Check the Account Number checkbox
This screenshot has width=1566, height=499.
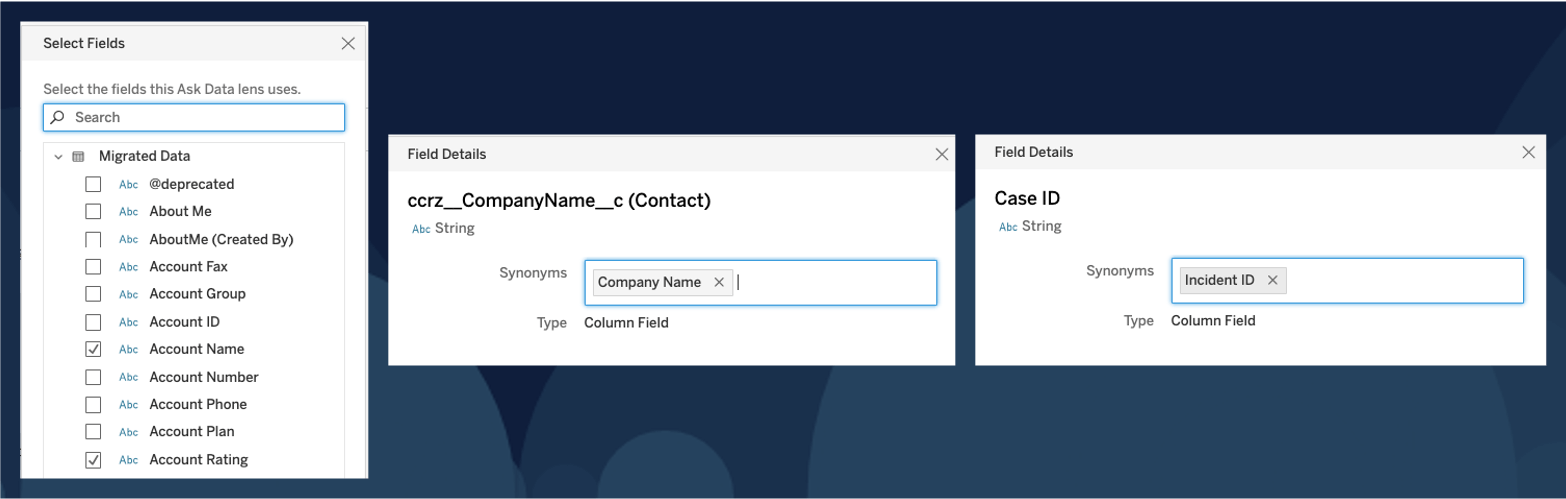[93, 377]
